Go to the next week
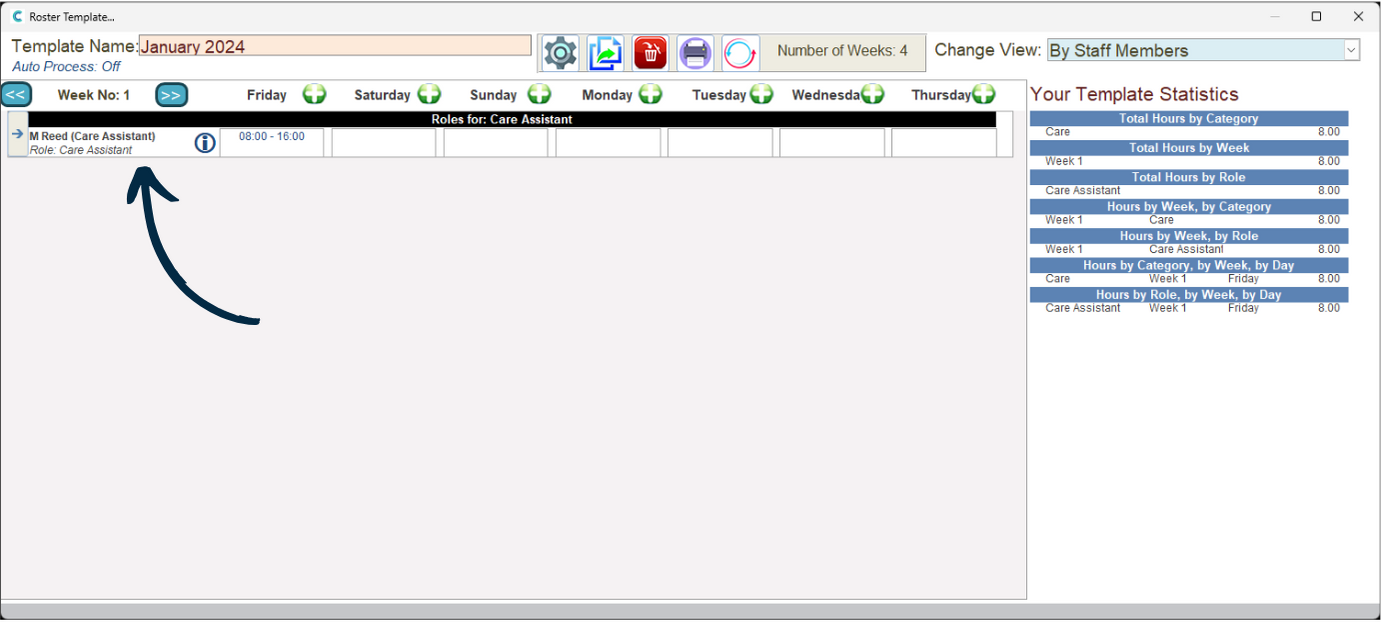 click(171, 95)
